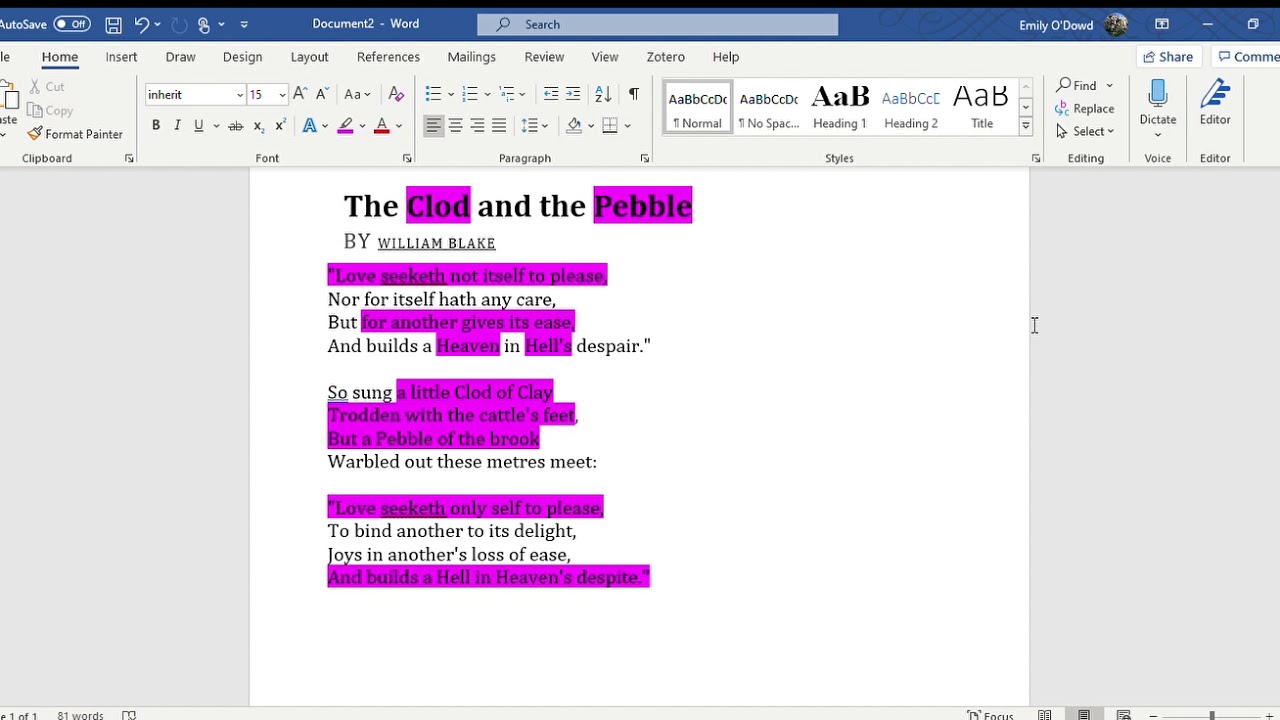The width and height of the screenshot is (1280, 720).
Task: Decrease paragraph indent
Action: 550,94
